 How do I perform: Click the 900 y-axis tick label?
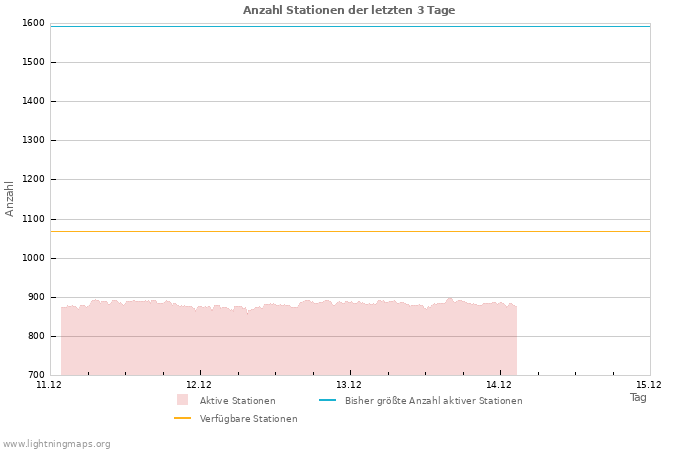[35, 297]
